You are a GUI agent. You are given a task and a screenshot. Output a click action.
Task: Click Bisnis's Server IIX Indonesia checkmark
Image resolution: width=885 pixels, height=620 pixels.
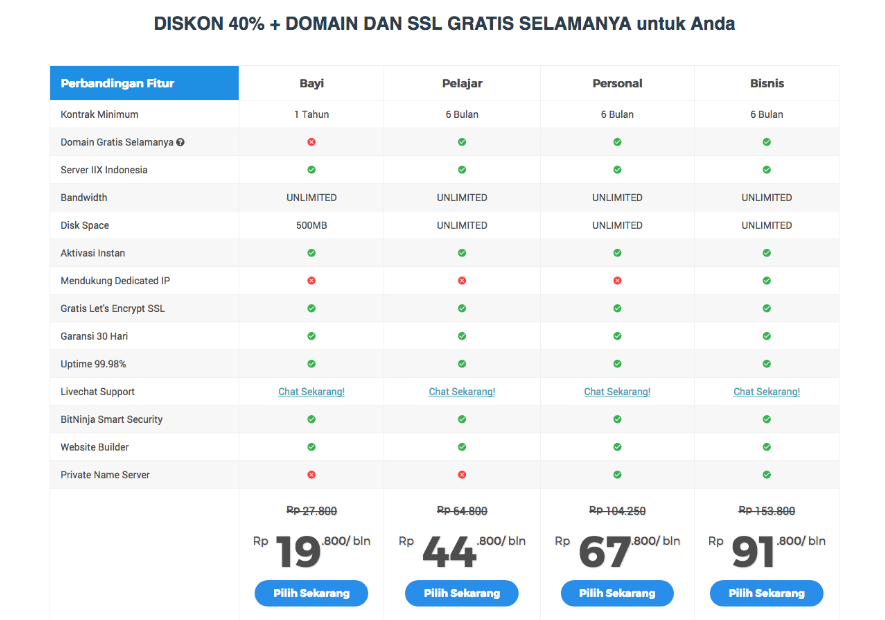point(766,170)
